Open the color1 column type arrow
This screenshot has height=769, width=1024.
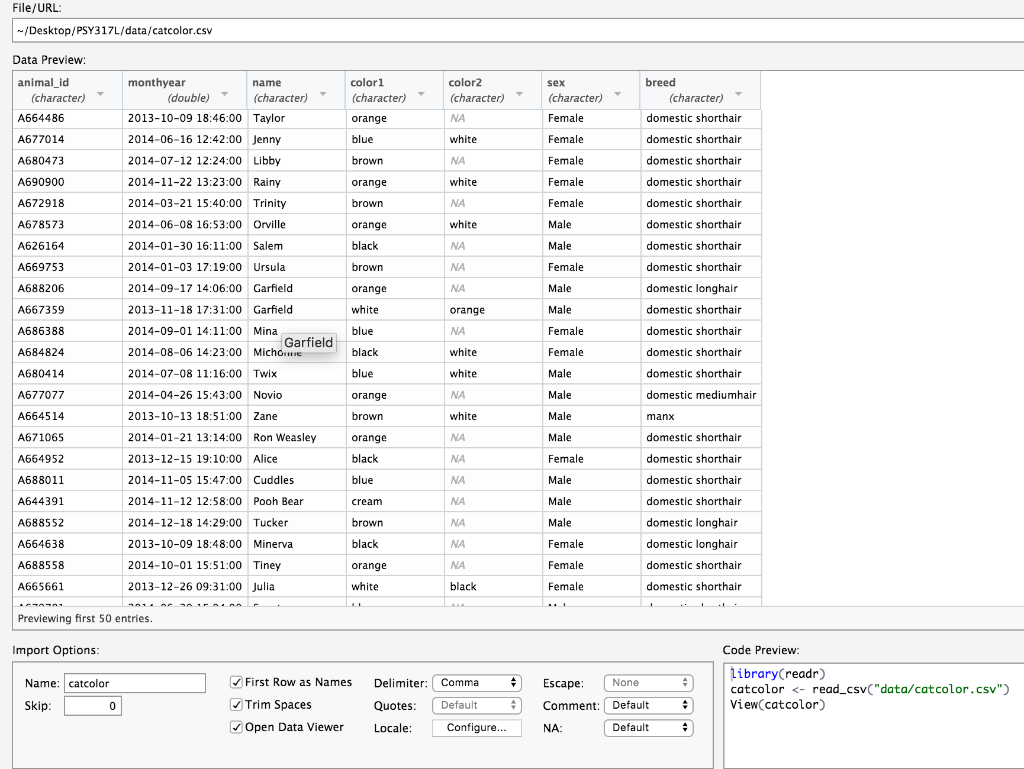click(421, 95)
